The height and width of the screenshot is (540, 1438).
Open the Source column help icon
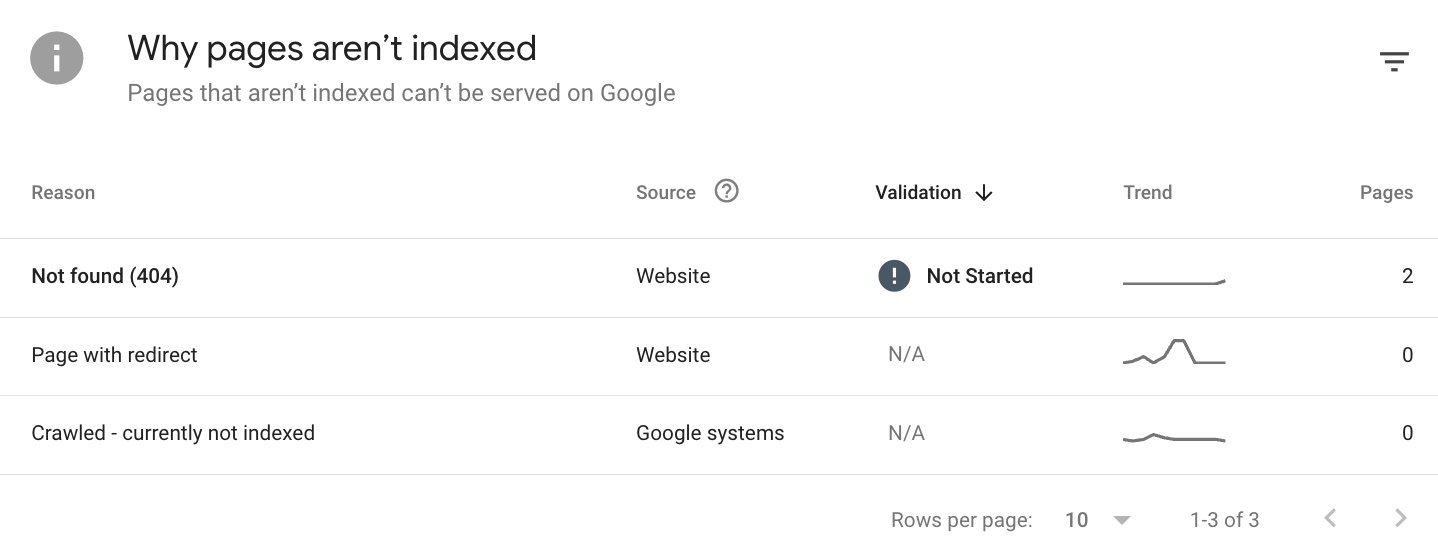point(727,191)
